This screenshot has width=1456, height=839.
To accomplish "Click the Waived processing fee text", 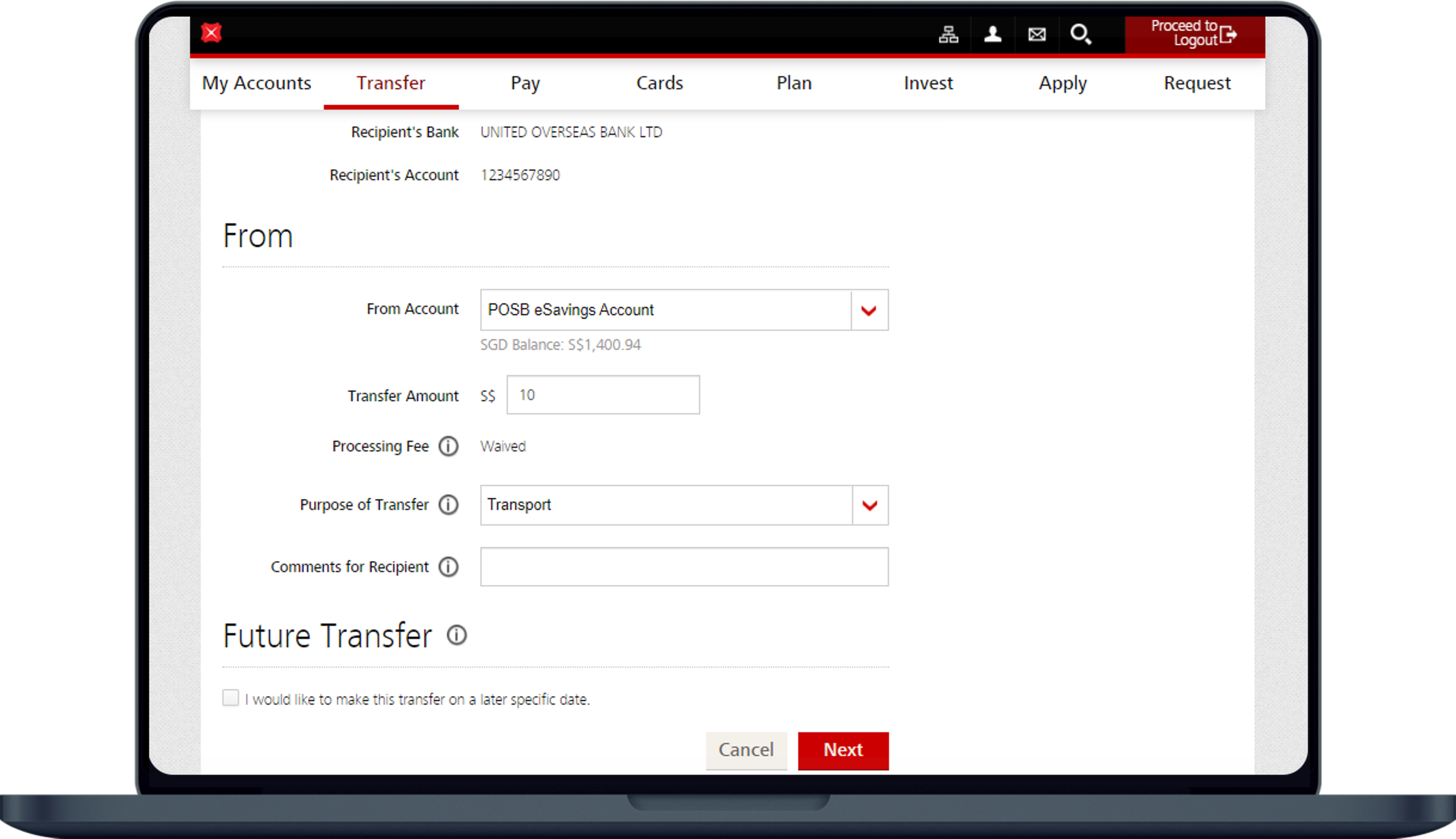I will pos(503,446).
